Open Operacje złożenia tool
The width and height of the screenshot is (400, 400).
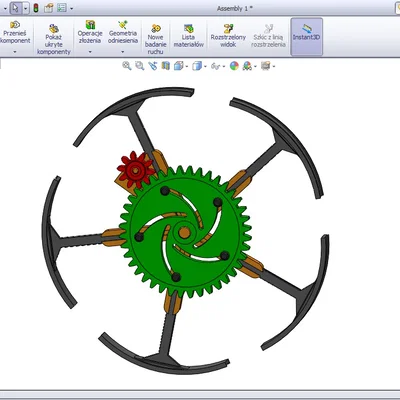tap(90, 33)
